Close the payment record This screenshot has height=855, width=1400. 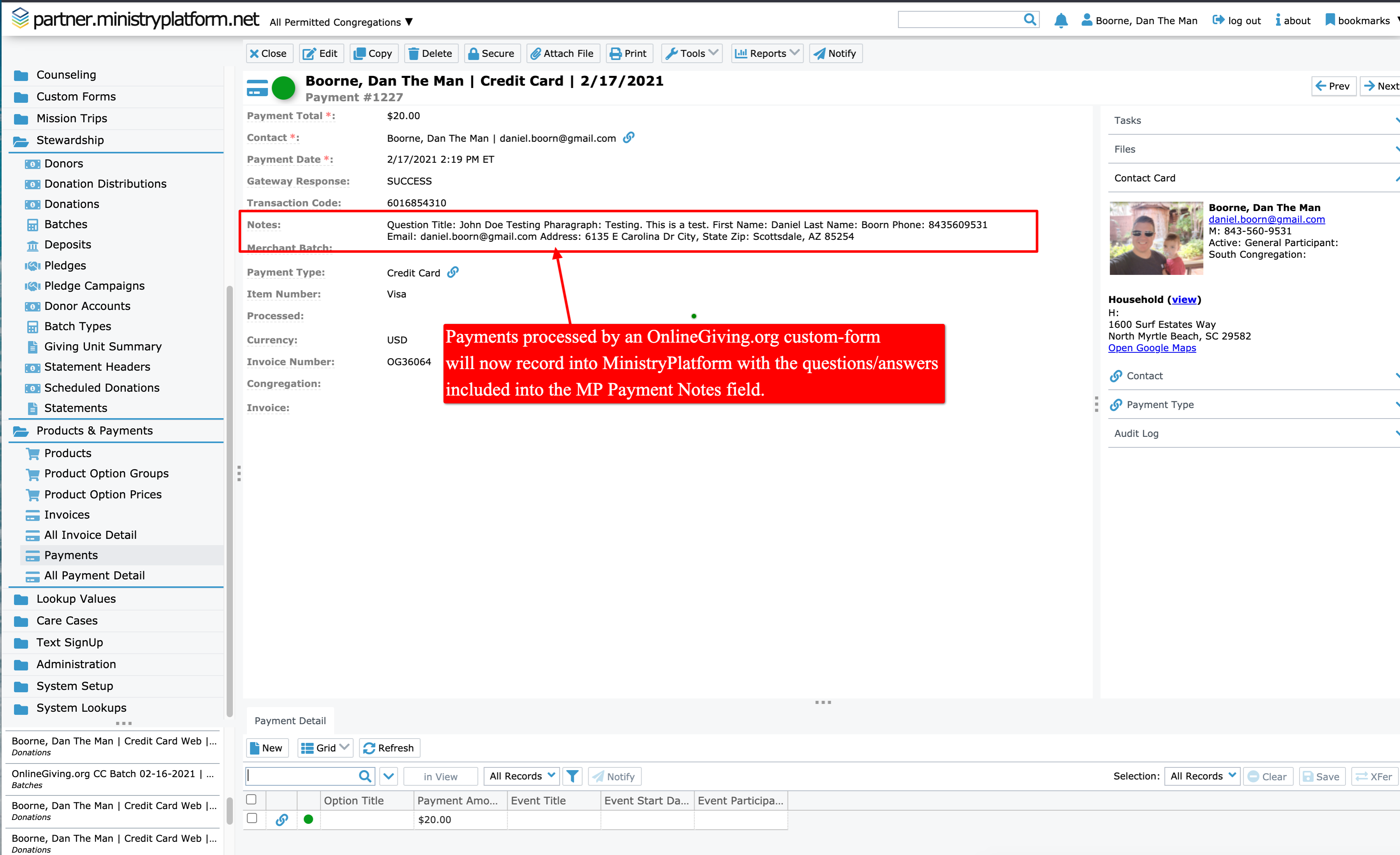[x=269, y=53]
